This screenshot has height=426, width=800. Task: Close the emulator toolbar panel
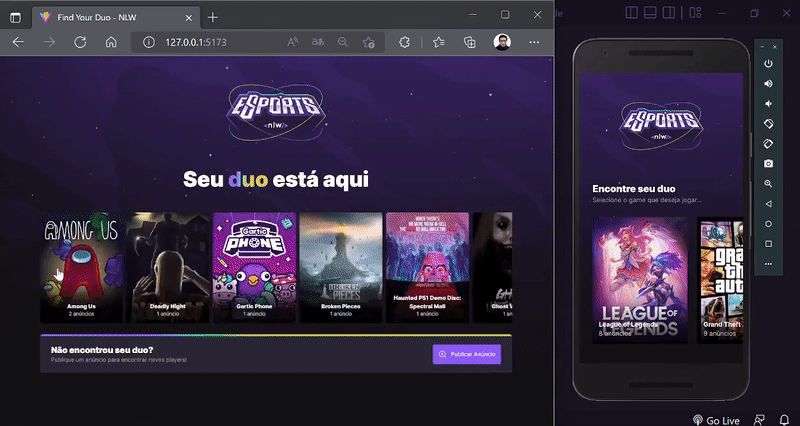[775, 47]
